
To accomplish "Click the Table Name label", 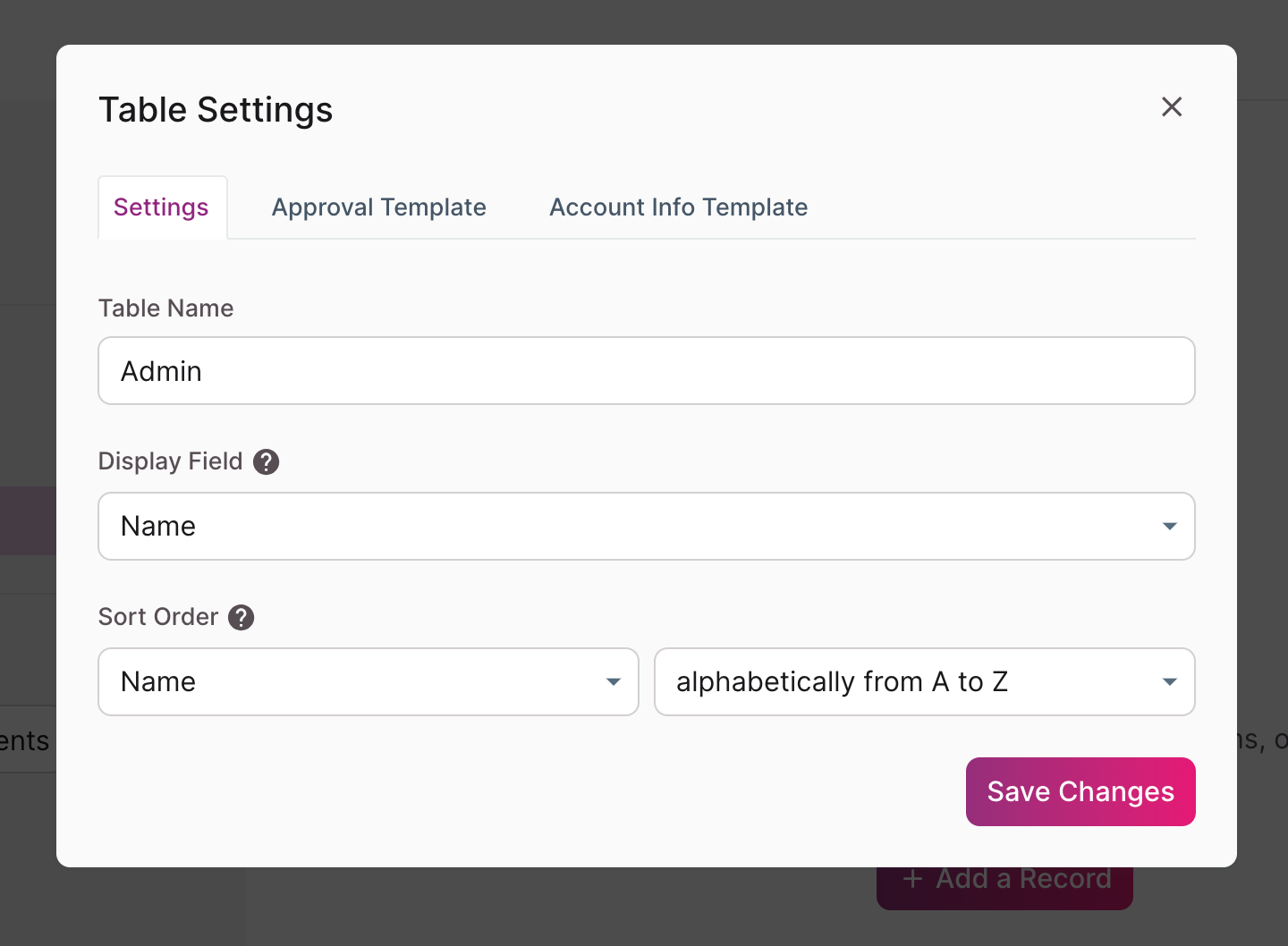I will point(165,308).
